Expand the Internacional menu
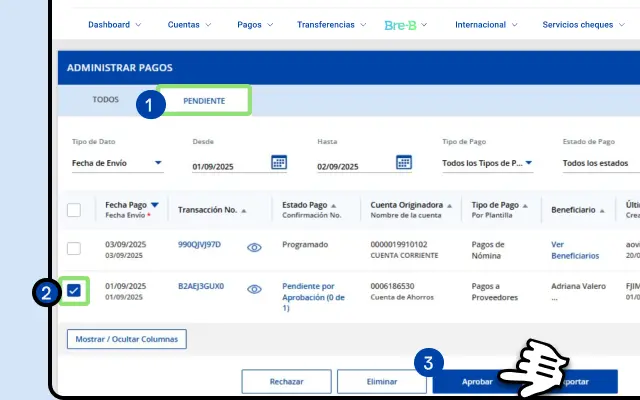Viewport: 640px width, 400px height. (486, 24)
